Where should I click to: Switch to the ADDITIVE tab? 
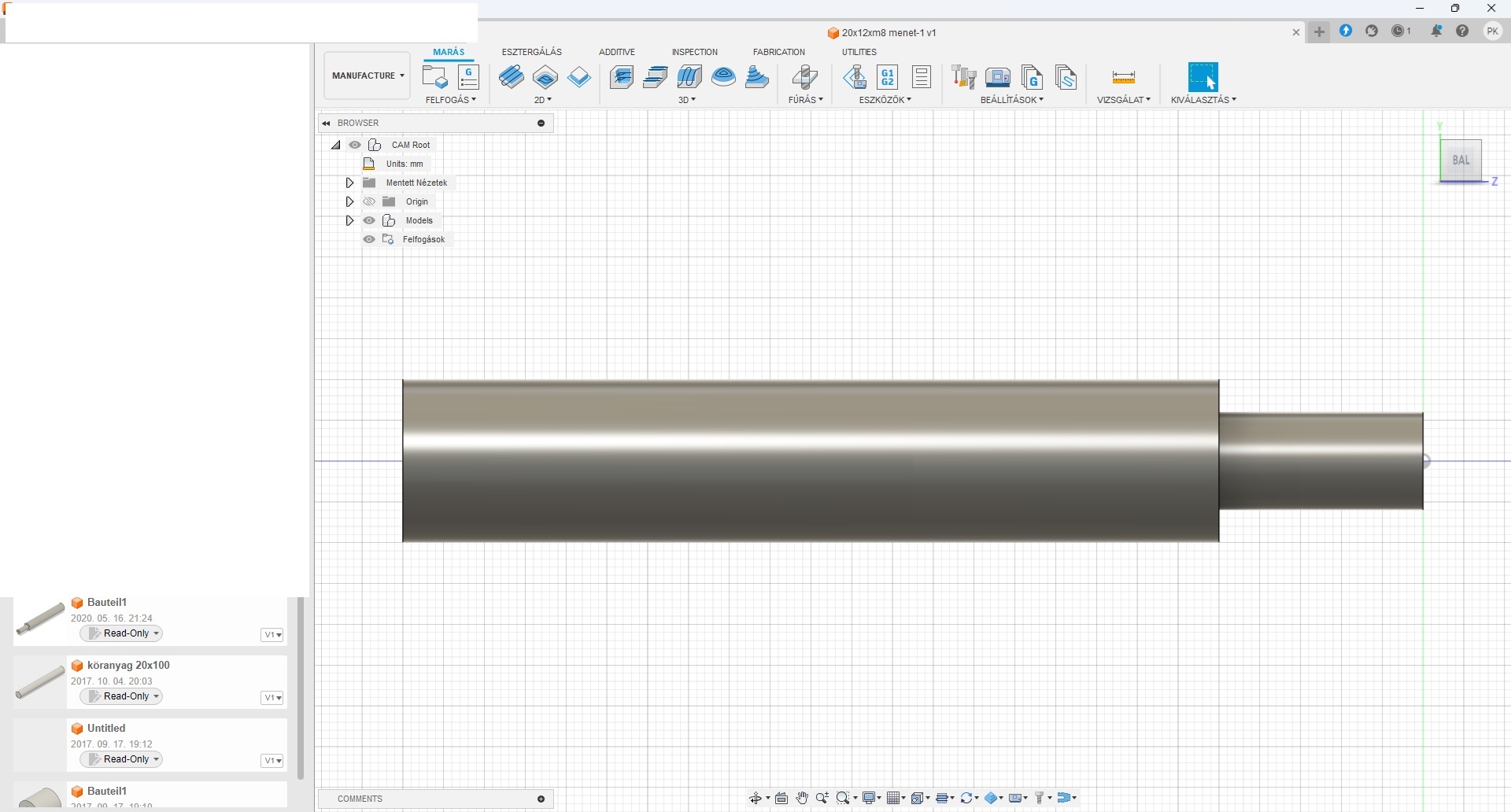point(617,52)
